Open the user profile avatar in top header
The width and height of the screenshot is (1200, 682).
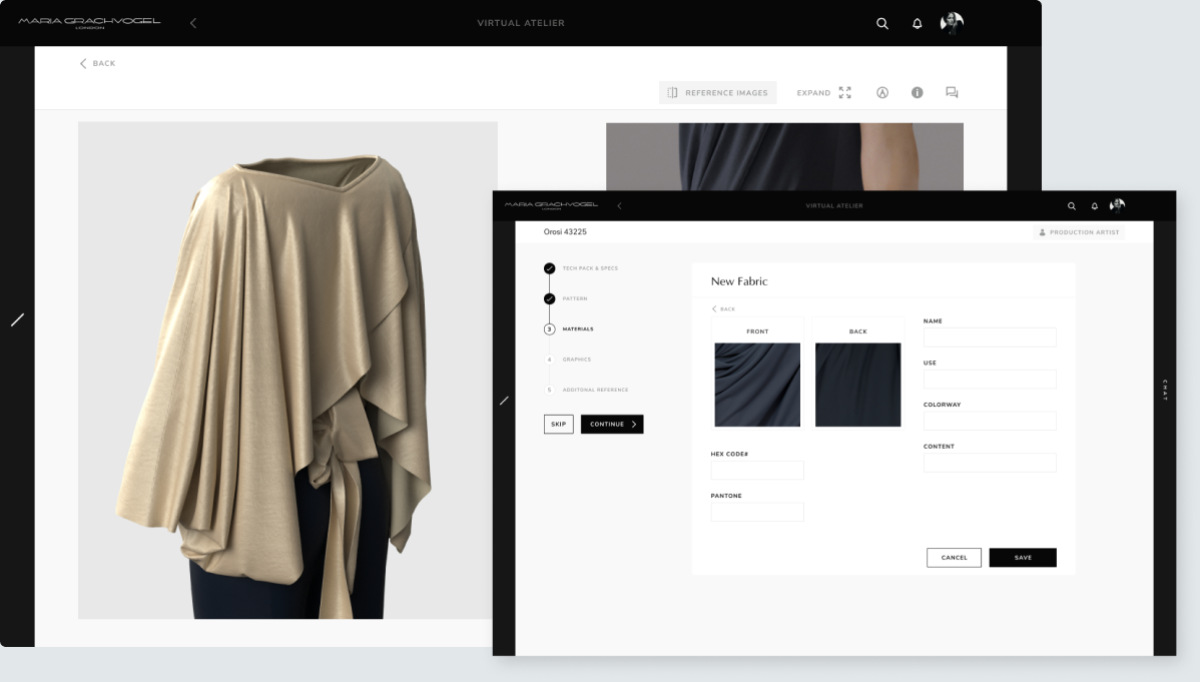point(952,23)
